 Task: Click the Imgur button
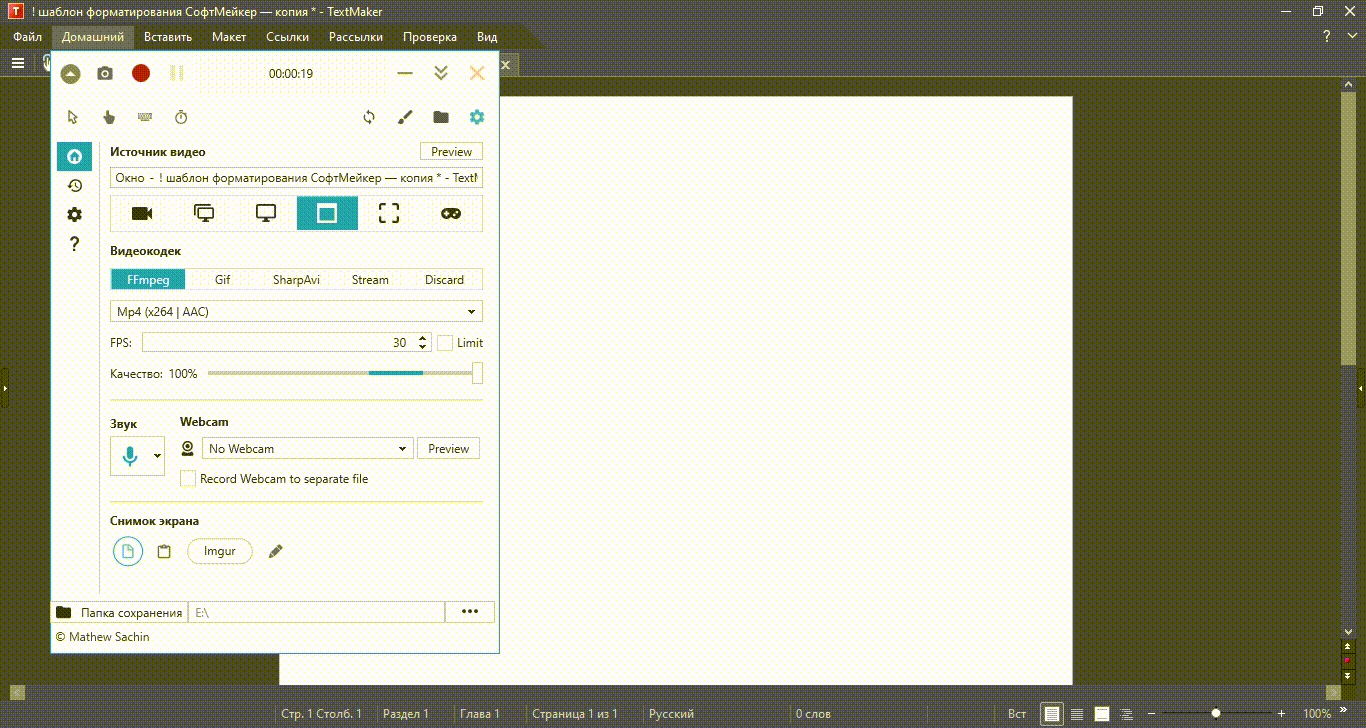coord(219,551)
